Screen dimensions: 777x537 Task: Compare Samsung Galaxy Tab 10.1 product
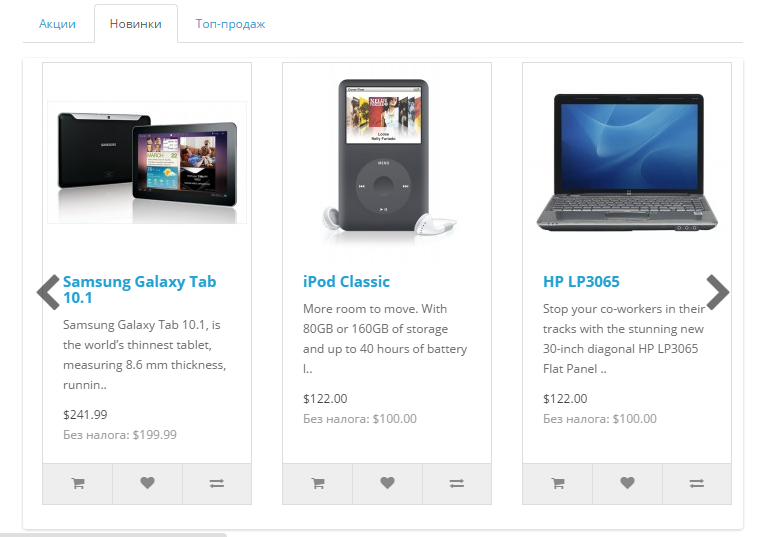(217, 483)
